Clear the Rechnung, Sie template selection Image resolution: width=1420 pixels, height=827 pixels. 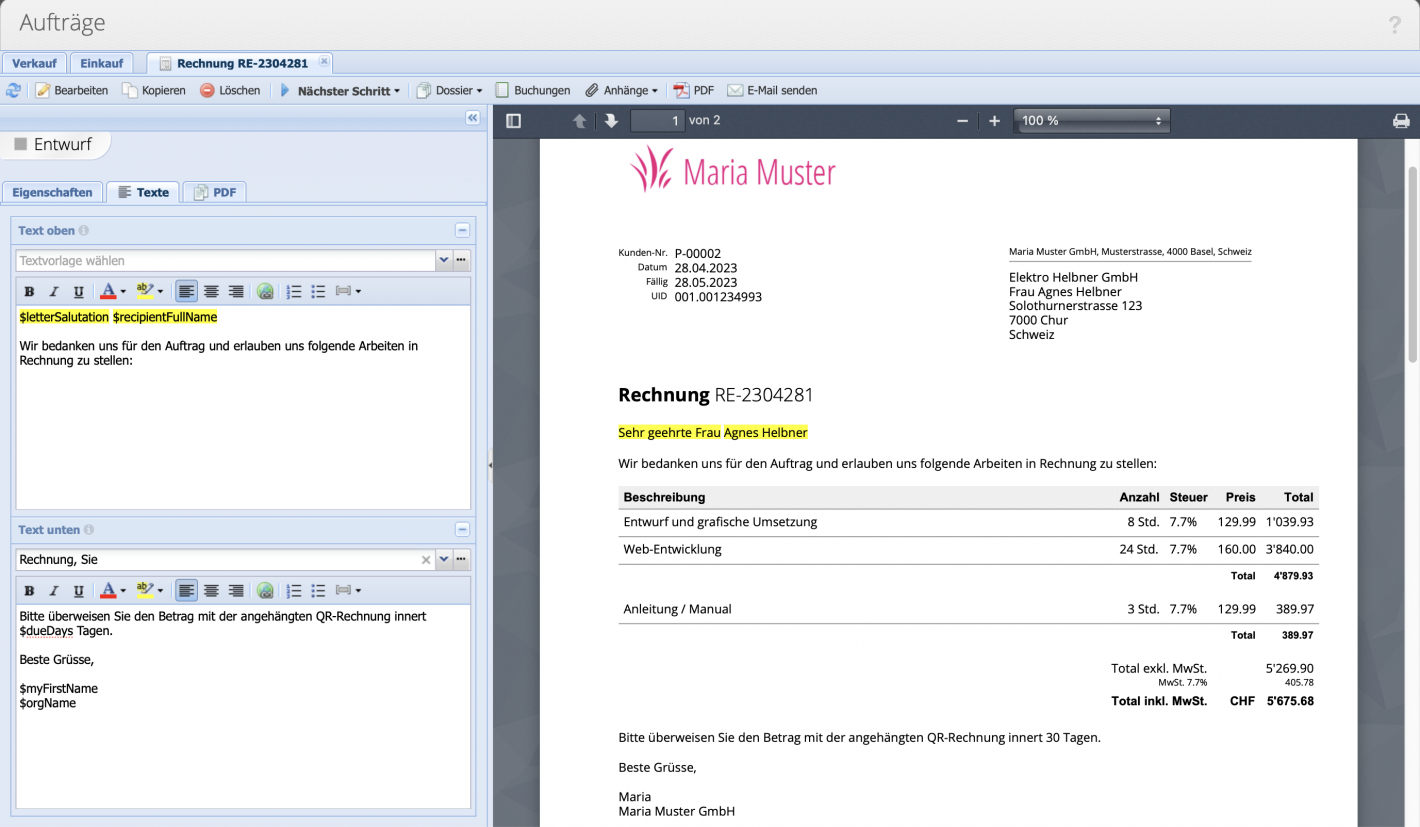point(425,559)
